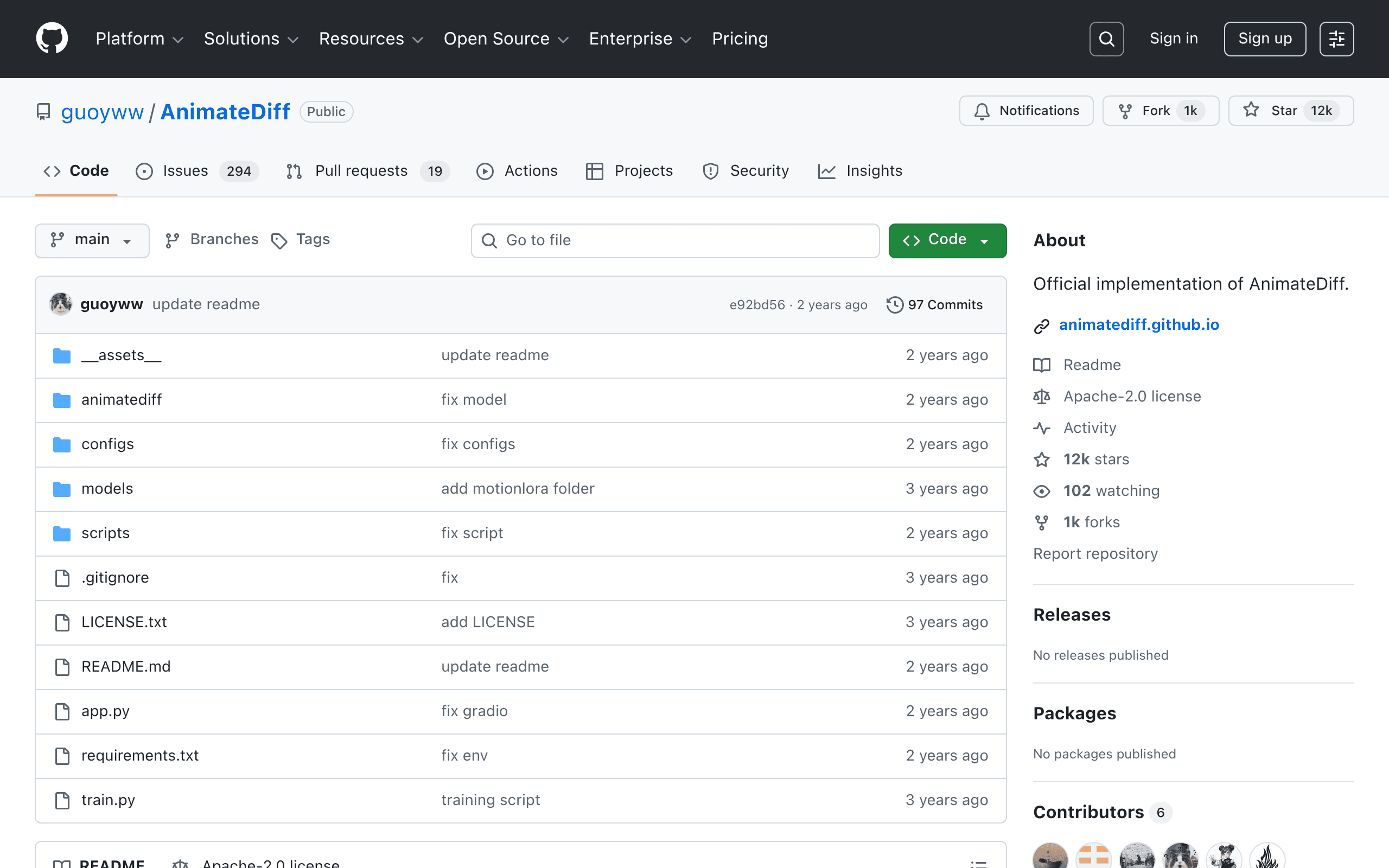The image size is (1389, 868).
Task: Fork the AnimateDiff repository
Action: 1160,111
